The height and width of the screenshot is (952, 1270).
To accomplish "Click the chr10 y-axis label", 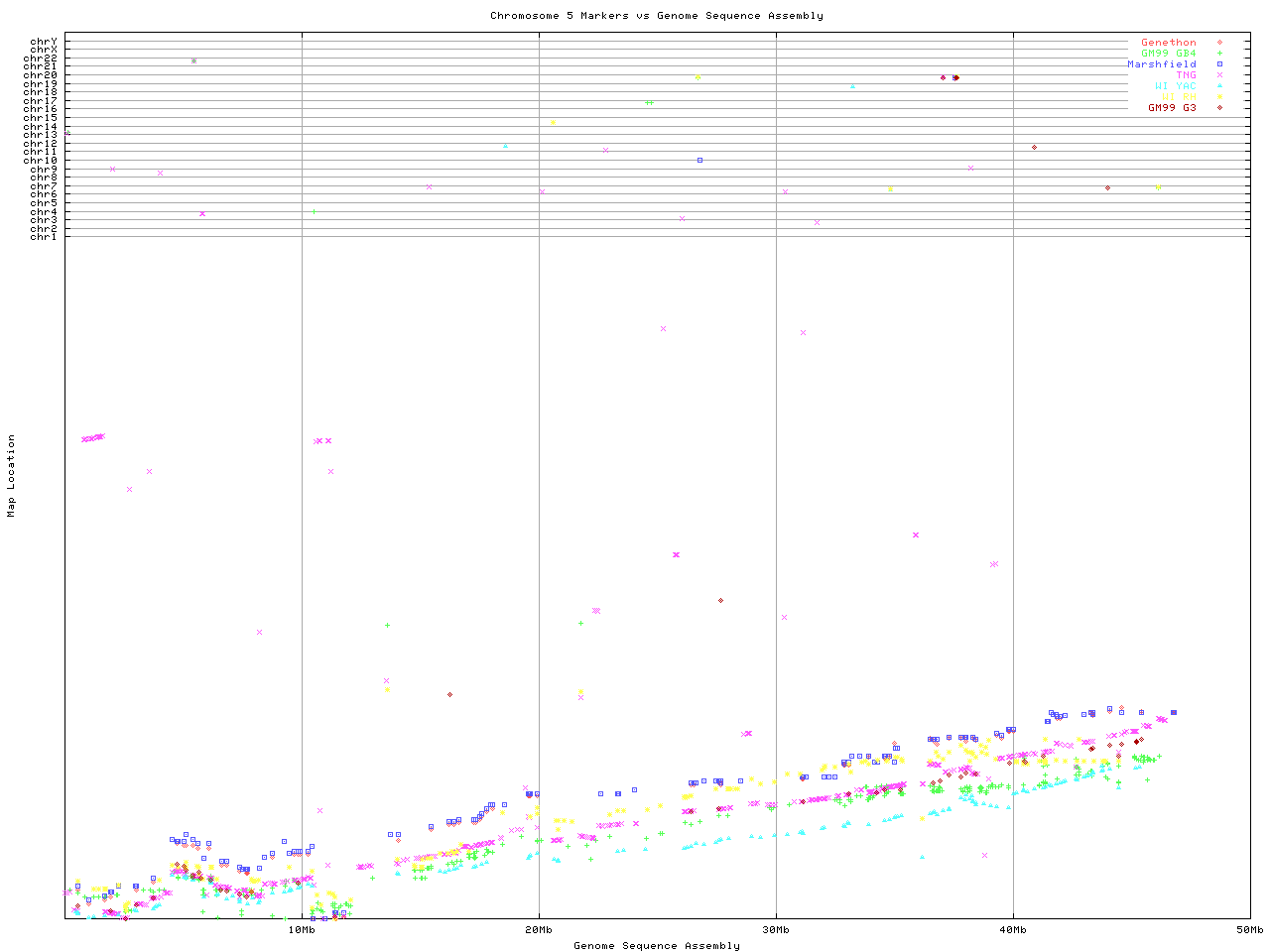I will coord(44,161).
